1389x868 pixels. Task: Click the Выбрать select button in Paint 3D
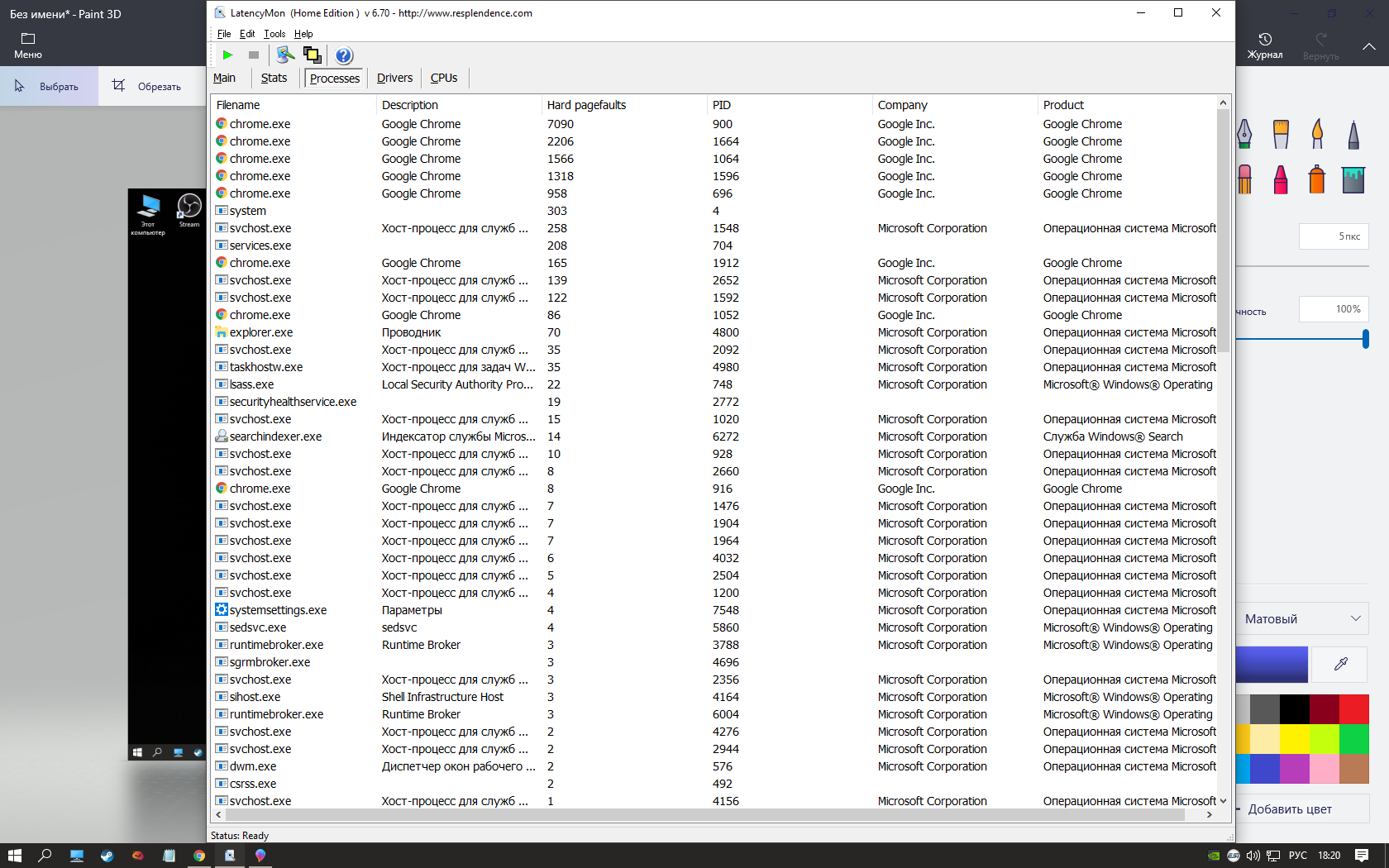pyautogui.click(x=49, y=86)
